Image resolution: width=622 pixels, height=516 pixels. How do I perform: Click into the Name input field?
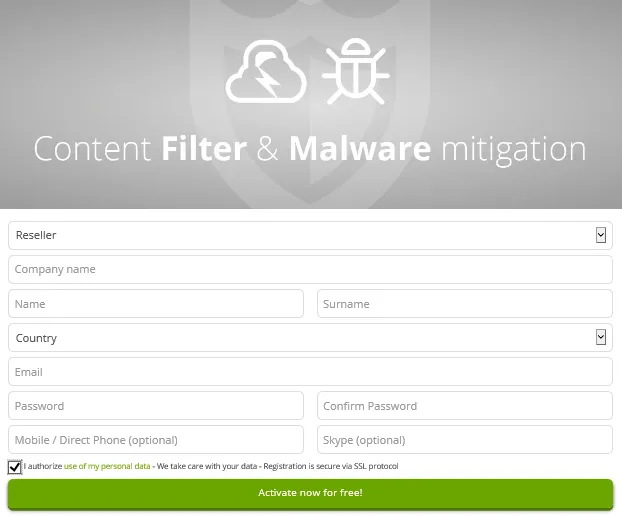click(x=156, y=303)
